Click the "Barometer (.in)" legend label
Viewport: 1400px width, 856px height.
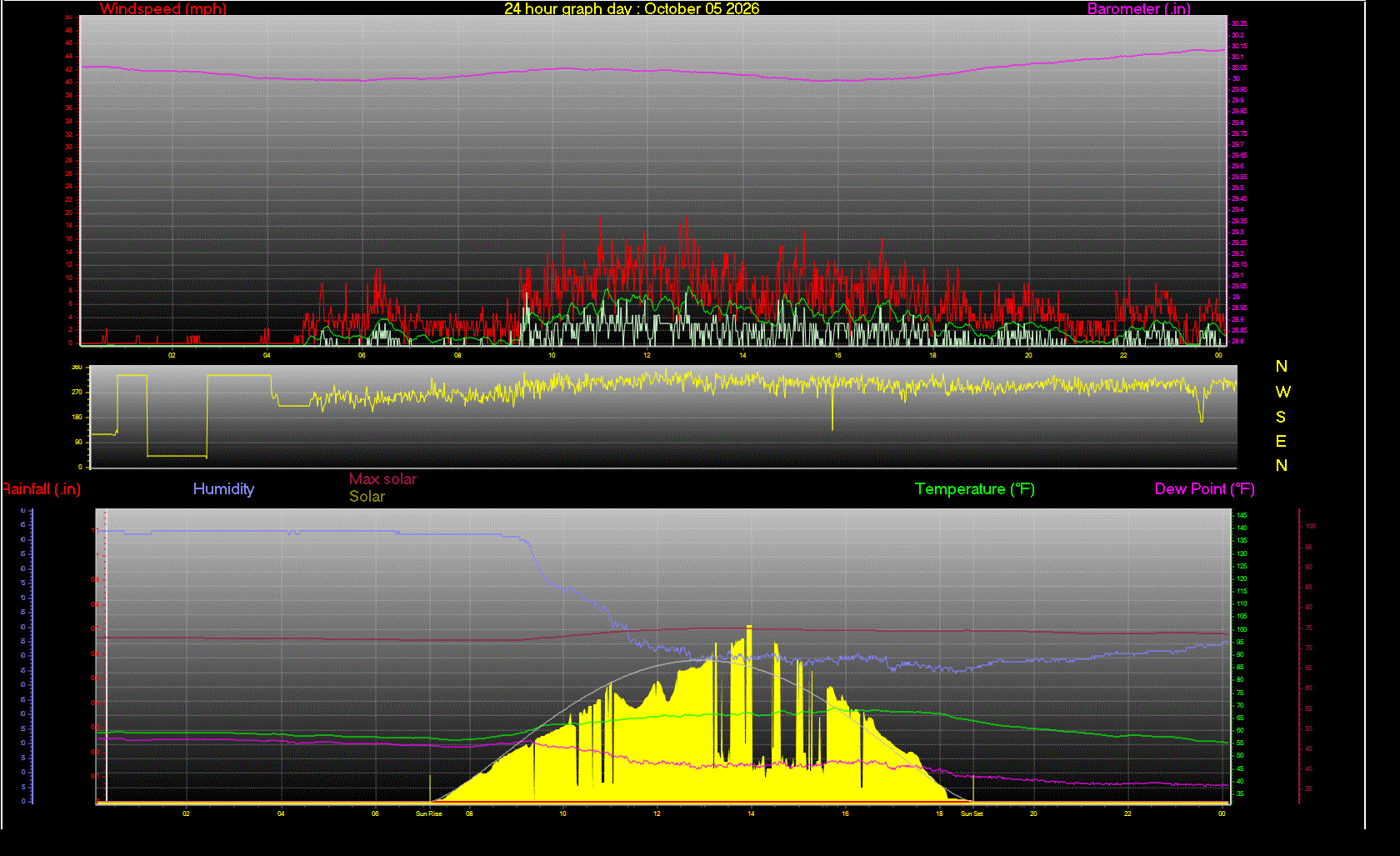[x=1139, y=9]
